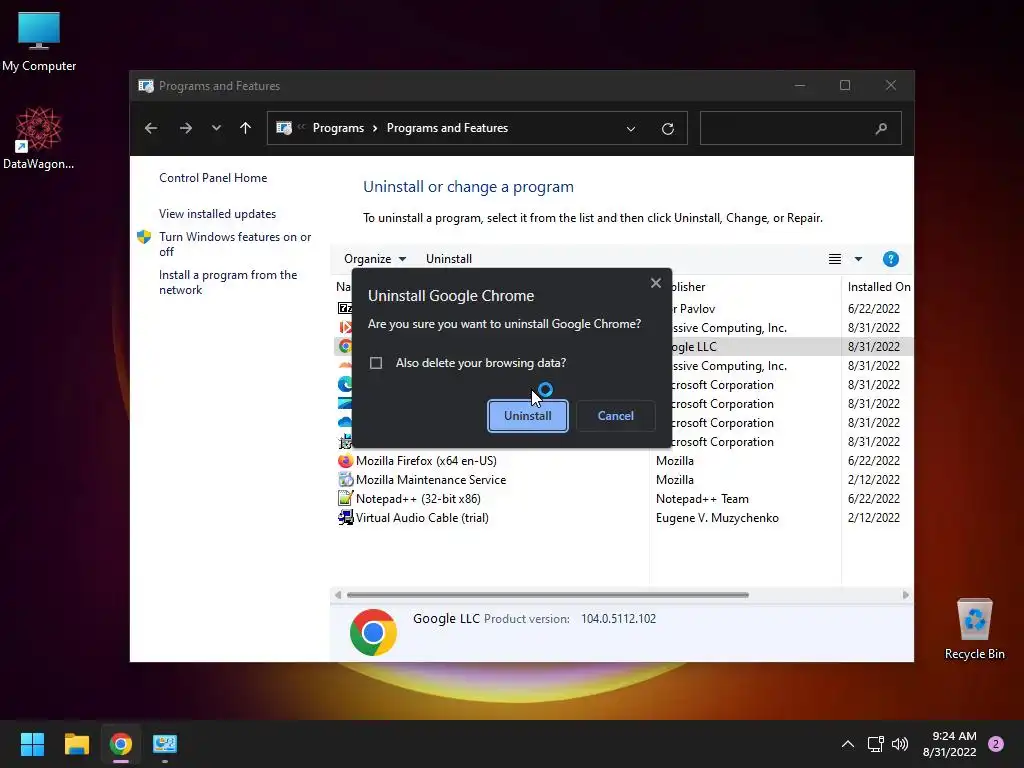
Task: Click Programs and Features title bar icon
Action: click(x=146, y=86)
